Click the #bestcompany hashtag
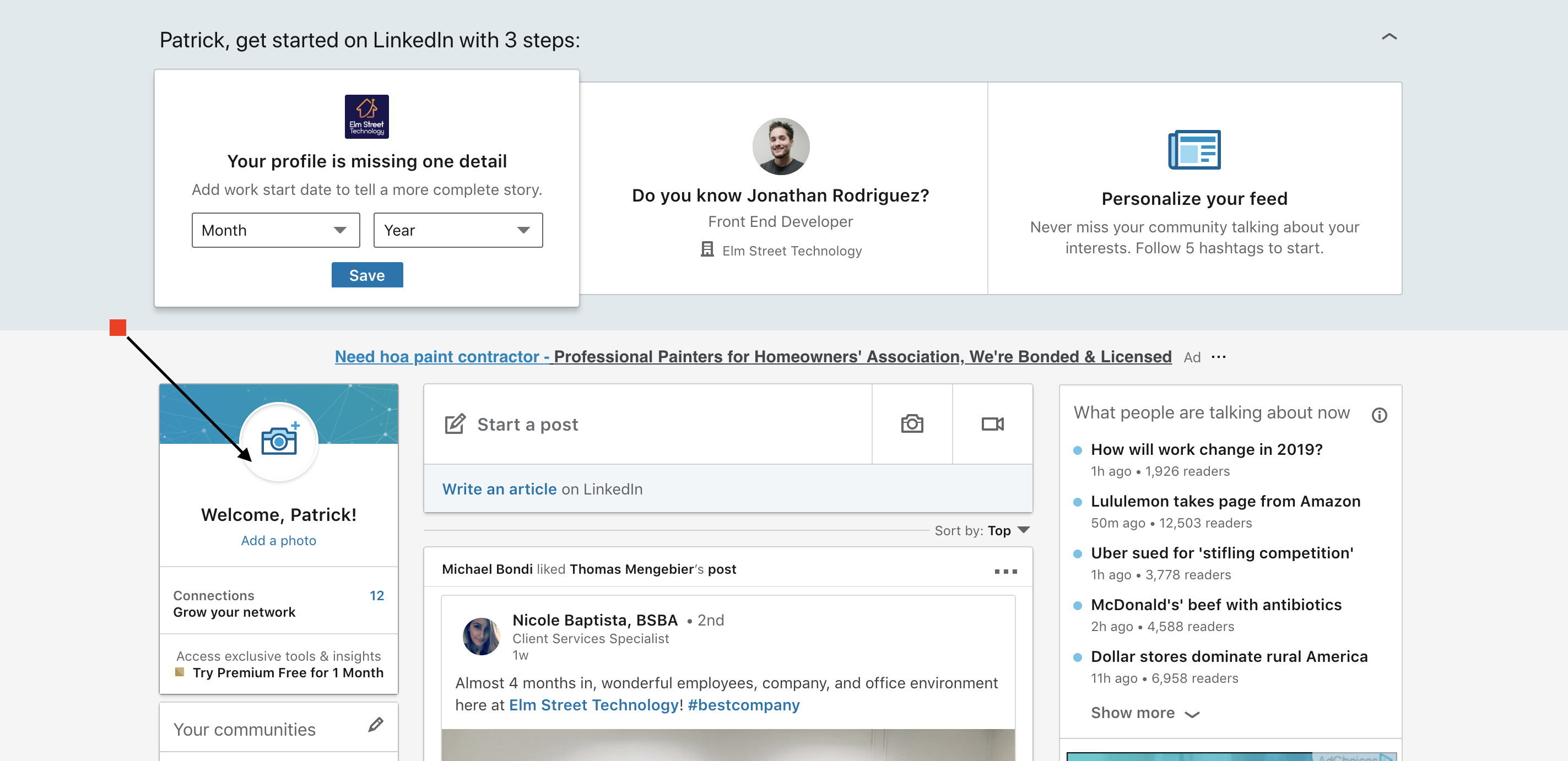 click(743, 705)
